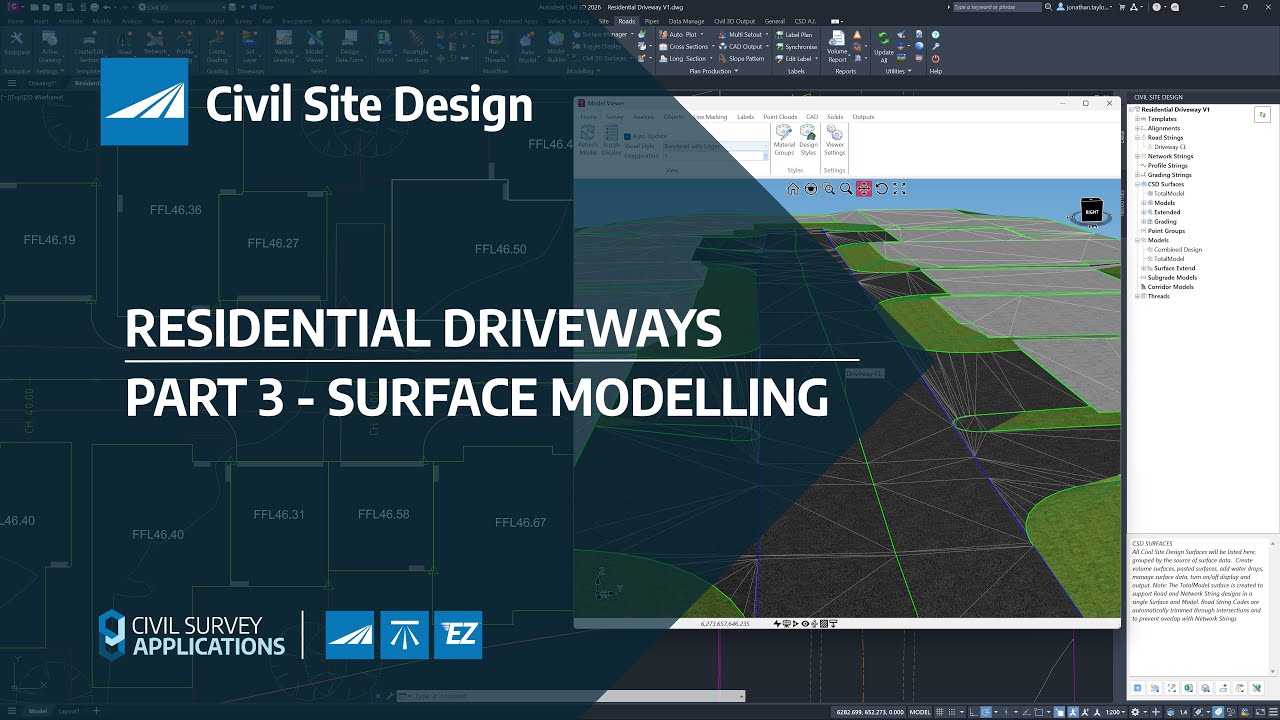Expand the Grading Strings tree node

coord(1137,175)
